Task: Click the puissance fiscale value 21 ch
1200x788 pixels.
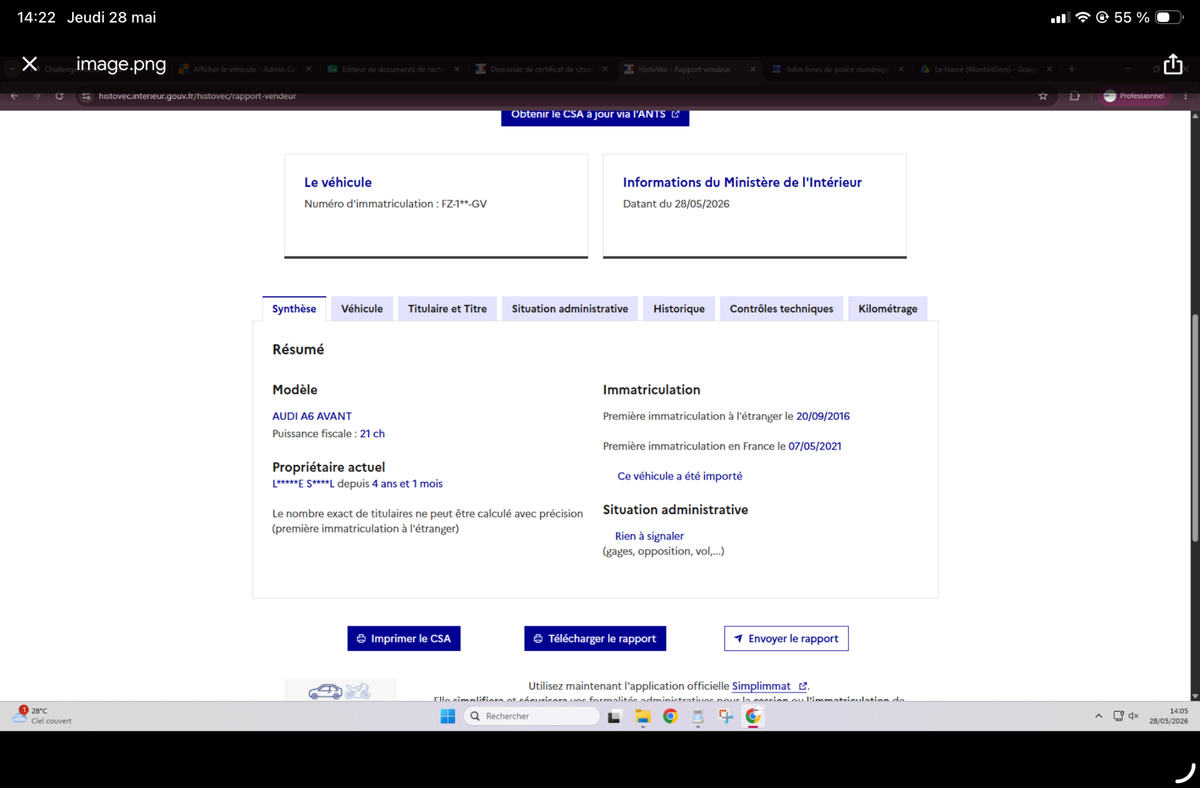Action: (372, 434)
